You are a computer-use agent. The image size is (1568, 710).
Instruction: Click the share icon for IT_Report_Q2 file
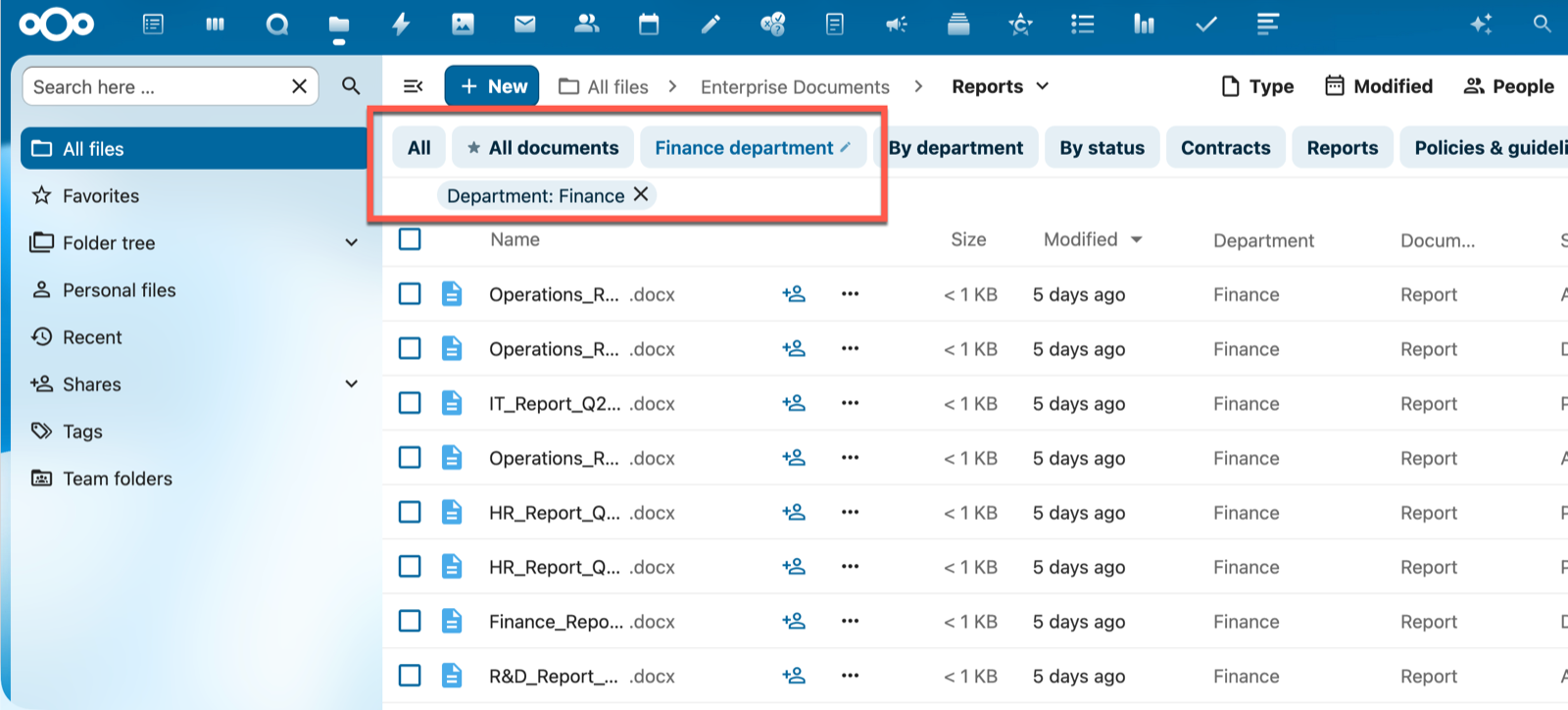pyautogui.click(x=794, y=403)
